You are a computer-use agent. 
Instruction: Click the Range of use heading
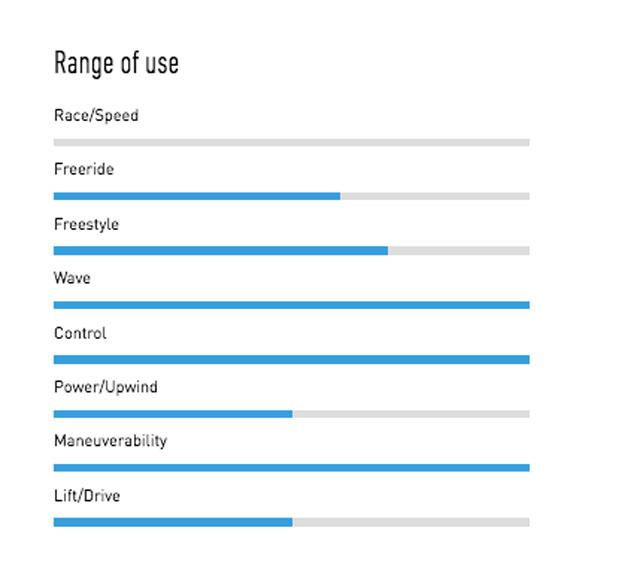[116, 64]
